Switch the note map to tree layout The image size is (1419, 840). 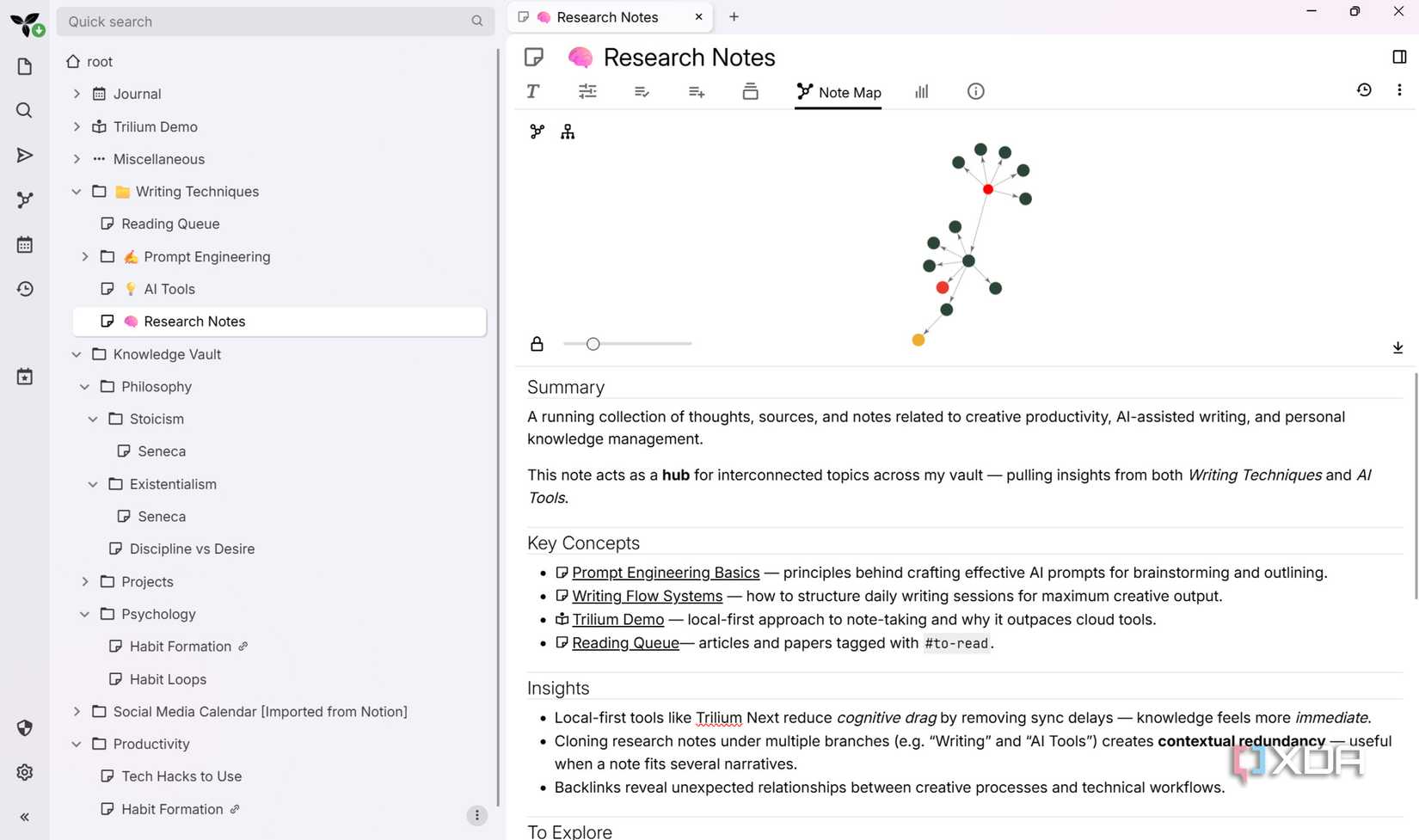tap(568, 132)
